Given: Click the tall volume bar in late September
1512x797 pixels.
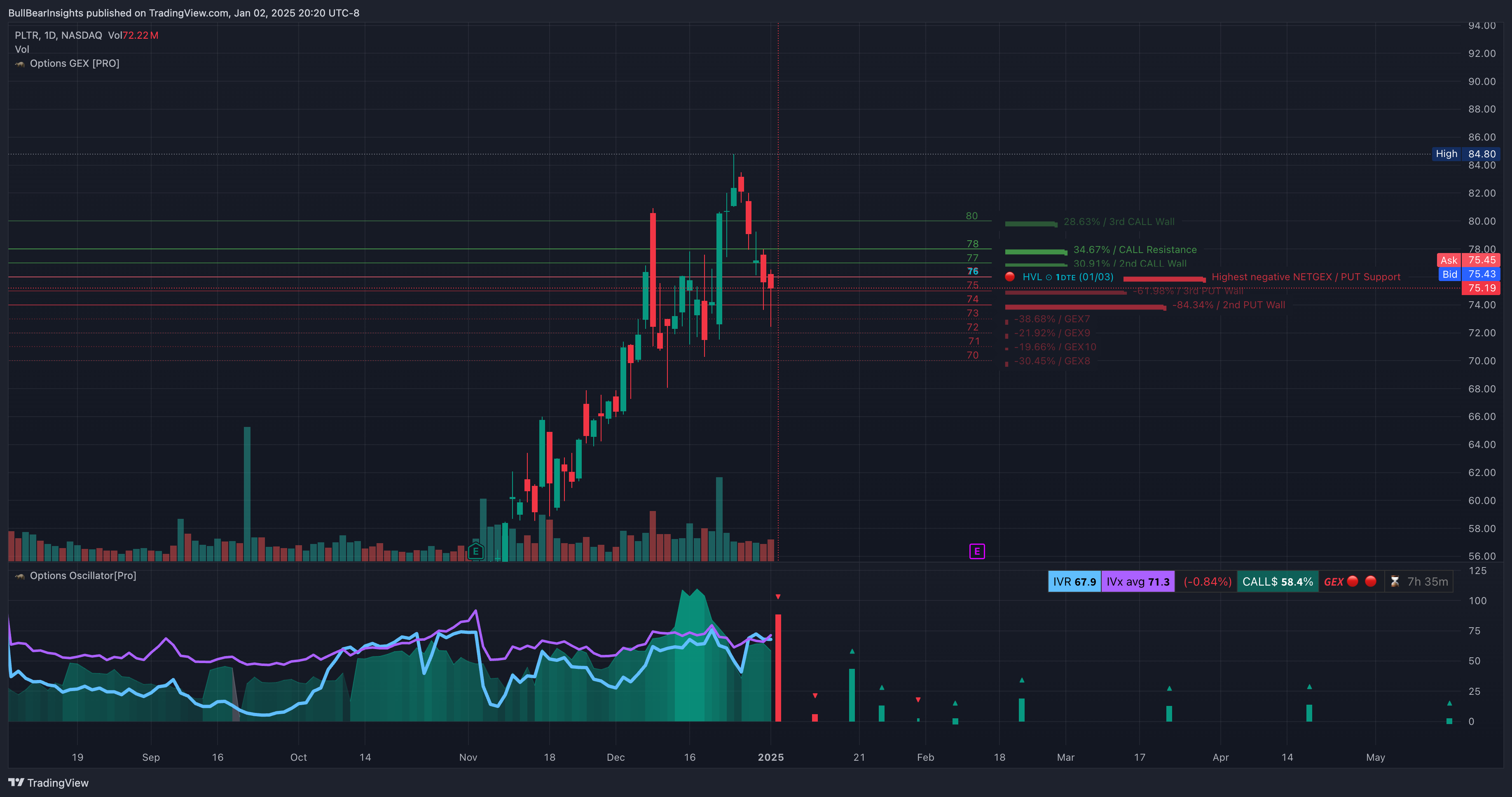Looking at the screenshot, I should tap(247, 494).
